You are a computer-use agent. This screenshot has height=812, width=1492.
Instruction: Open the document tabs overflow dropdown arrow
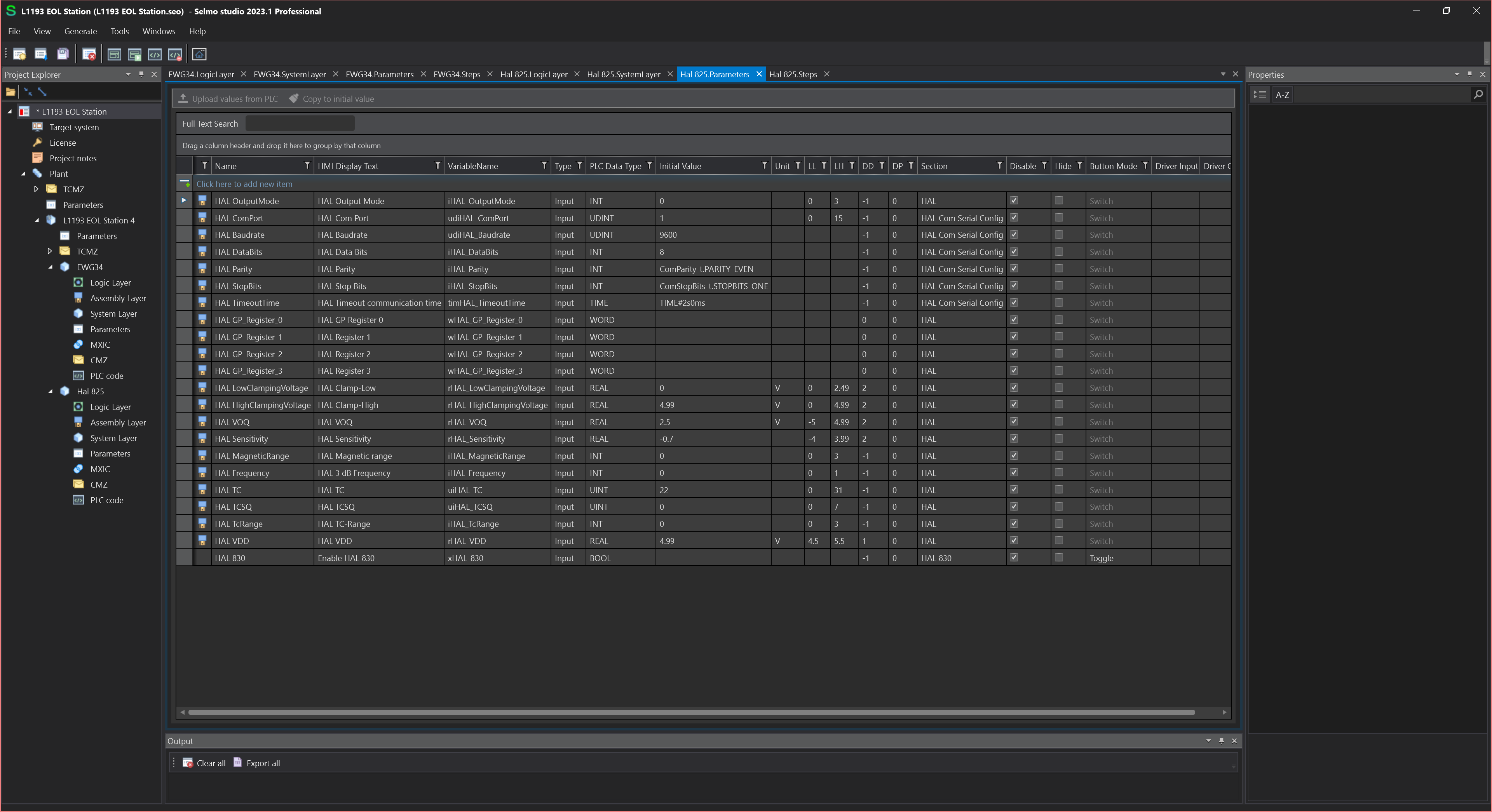[1223, 74]
